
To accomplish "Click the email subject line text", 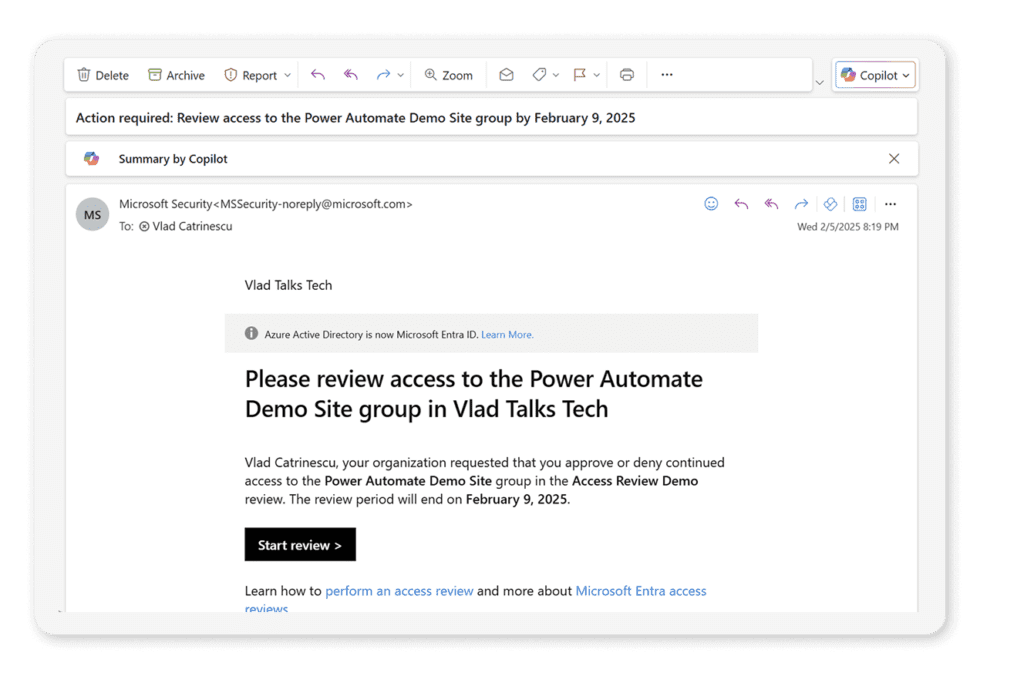I will (x=355, y=118).
